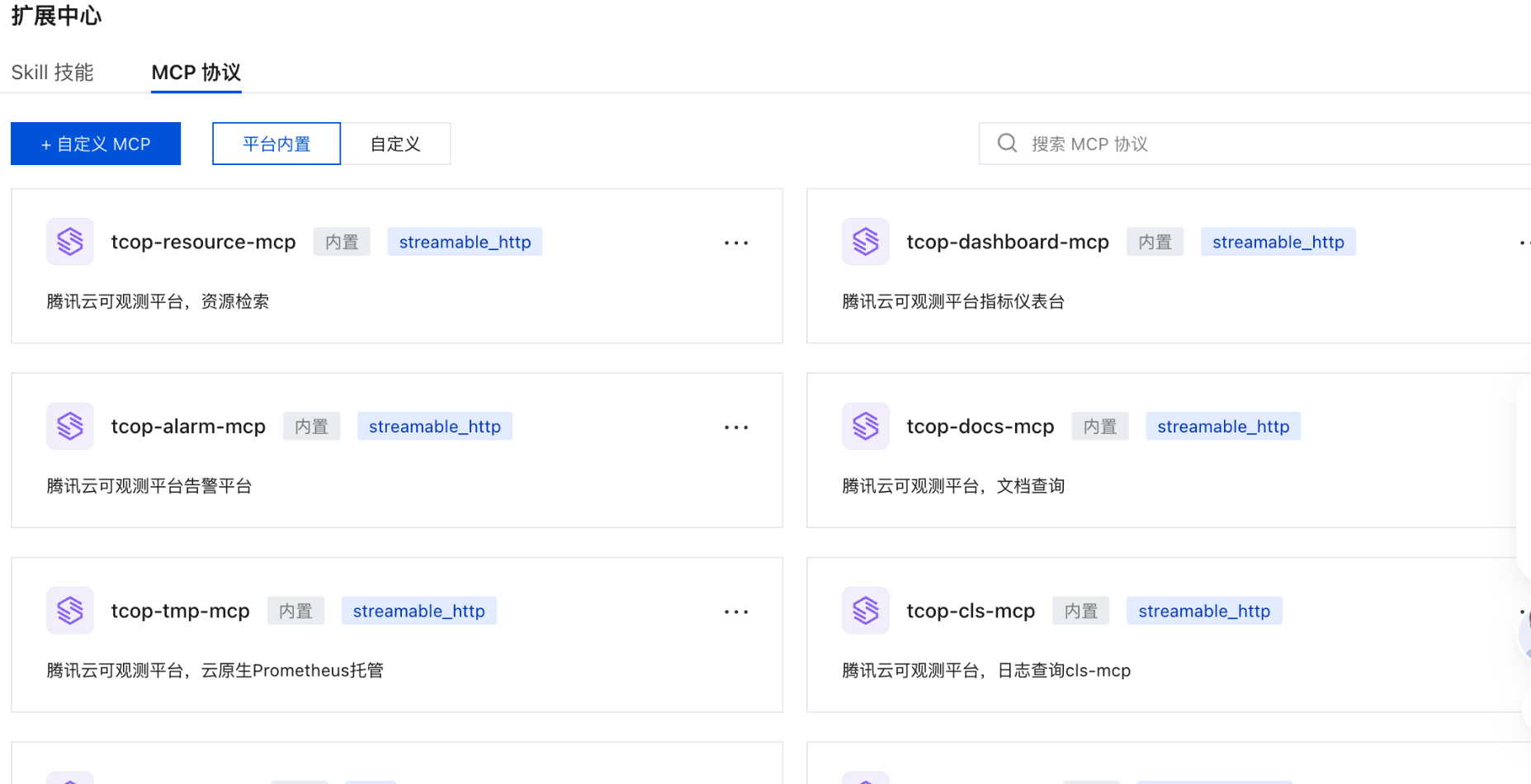Click the 内置 badge on tcop-dashboard-mcp
The width and height of the screenshot is (1531, 784).
coord(1155,242)
